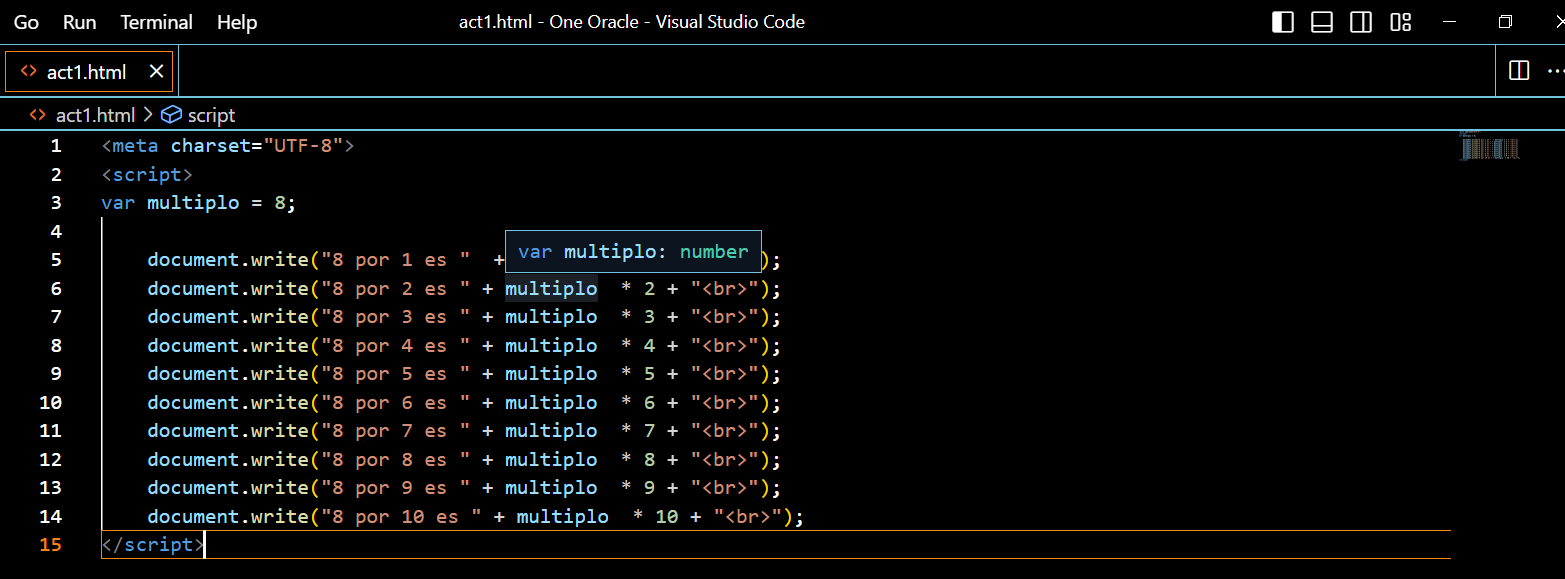Click the highlighted "multiplo" on line 6

coord(551,289)
